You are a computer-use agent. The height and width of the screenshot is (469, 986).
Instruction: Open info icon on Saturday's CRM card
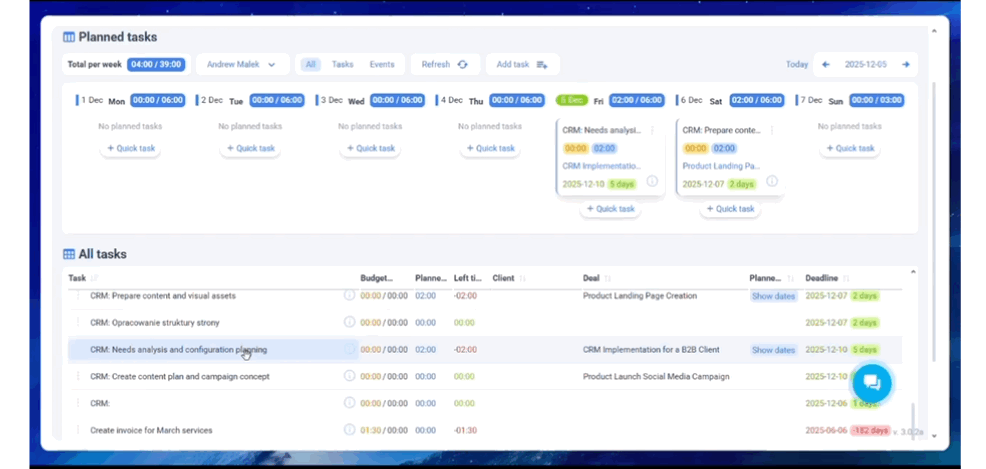[772, 182]
